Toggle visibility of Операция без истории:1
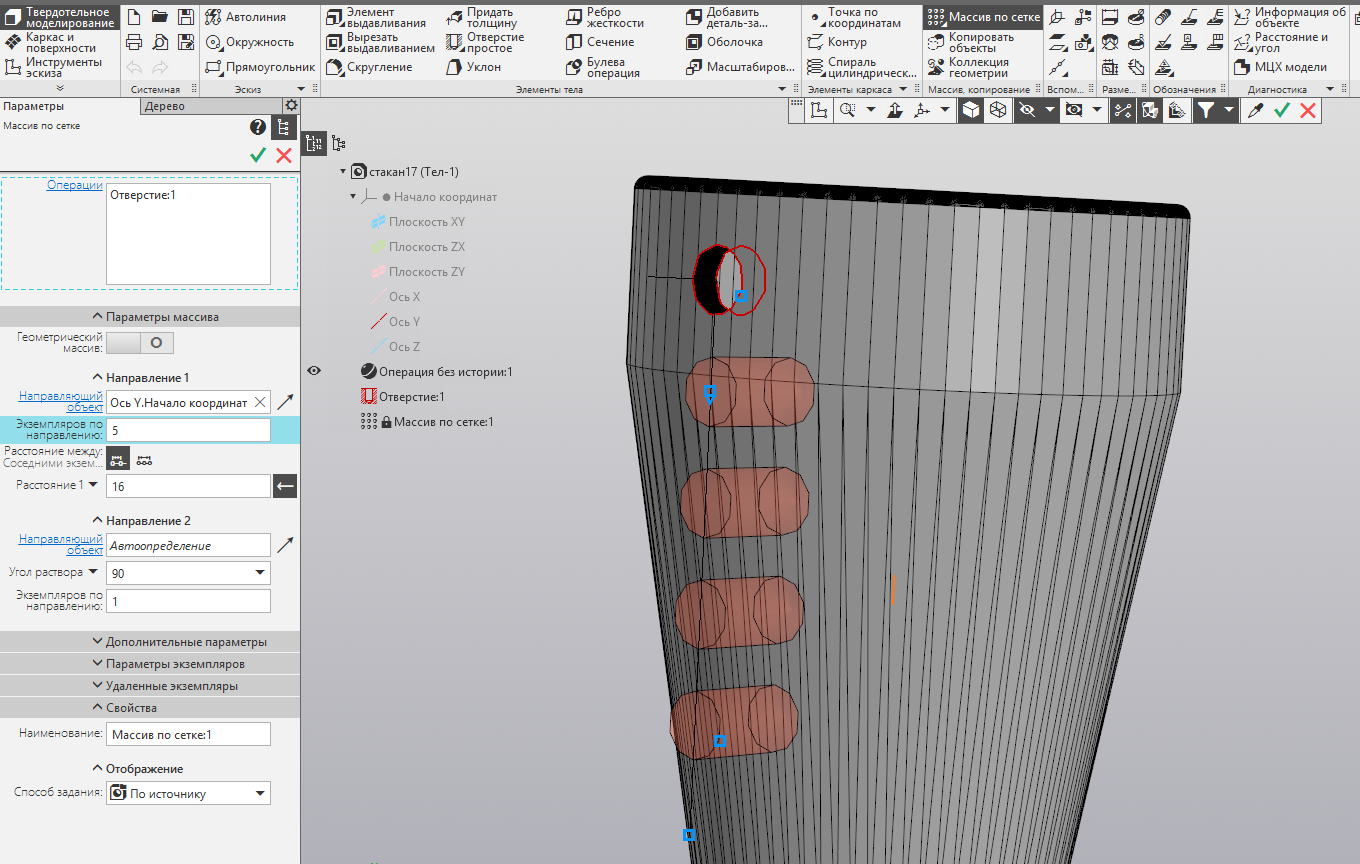Screen dimensions: 1360x864 click(x=314, y=371)
